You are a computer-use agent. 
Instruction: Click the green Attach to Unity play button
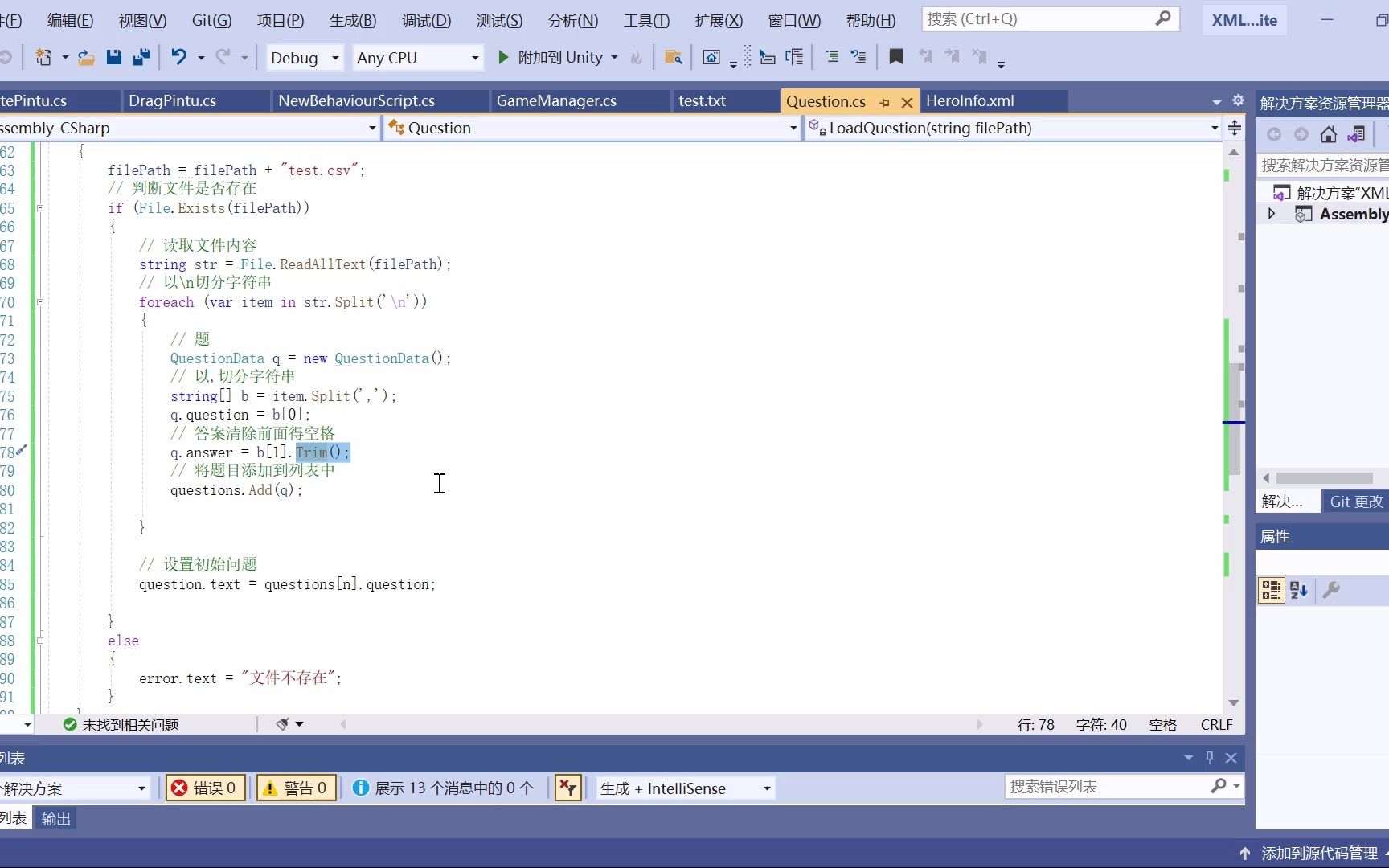(503, 57)
